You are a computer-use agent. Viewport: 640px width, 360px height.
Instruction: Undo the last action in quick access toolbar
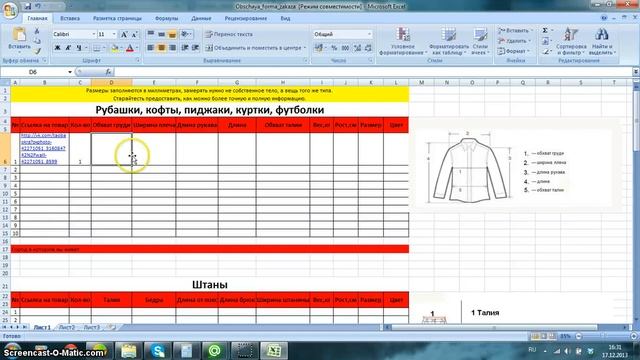click(38, 6)
